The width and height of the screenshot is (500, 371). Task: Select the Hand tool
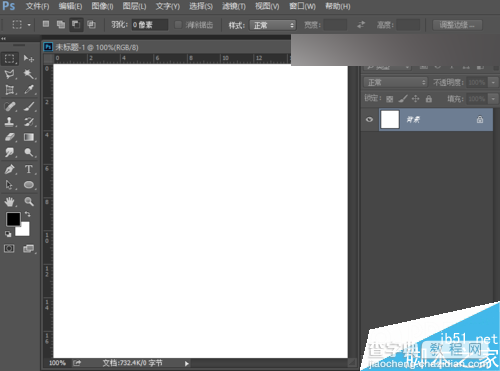click(x=9, y=201)
